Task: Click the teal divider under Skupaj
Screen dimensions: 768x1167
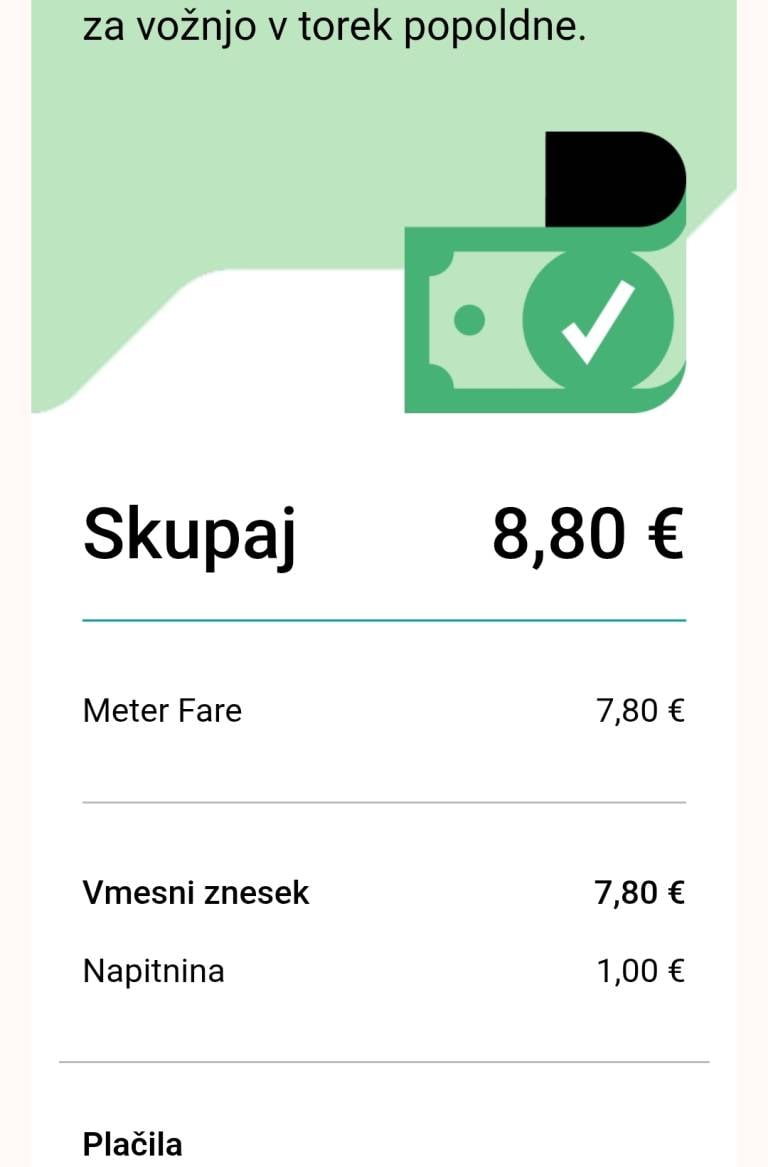Action: point(384,620)
